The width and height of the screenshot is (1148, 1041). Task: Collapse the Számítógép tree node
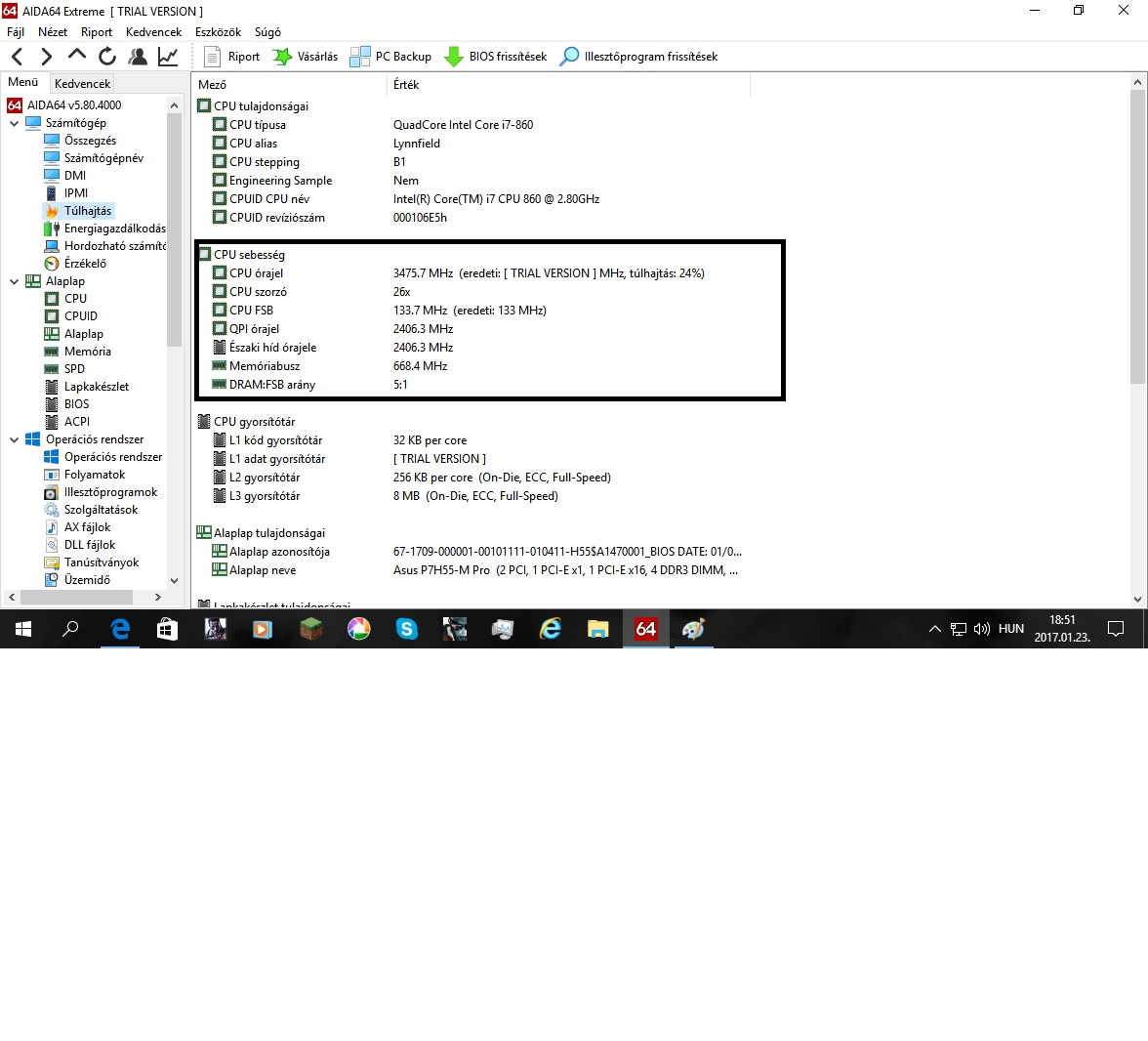click(14, 123)
